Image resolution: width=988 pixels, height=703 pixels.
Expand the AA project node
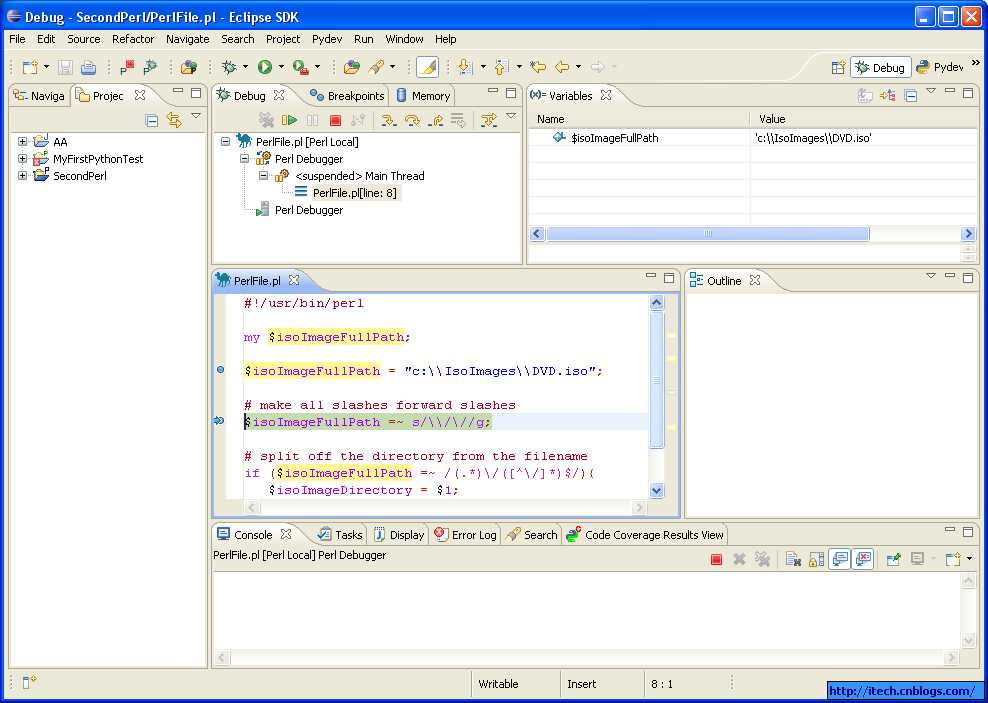coord(23,142)
